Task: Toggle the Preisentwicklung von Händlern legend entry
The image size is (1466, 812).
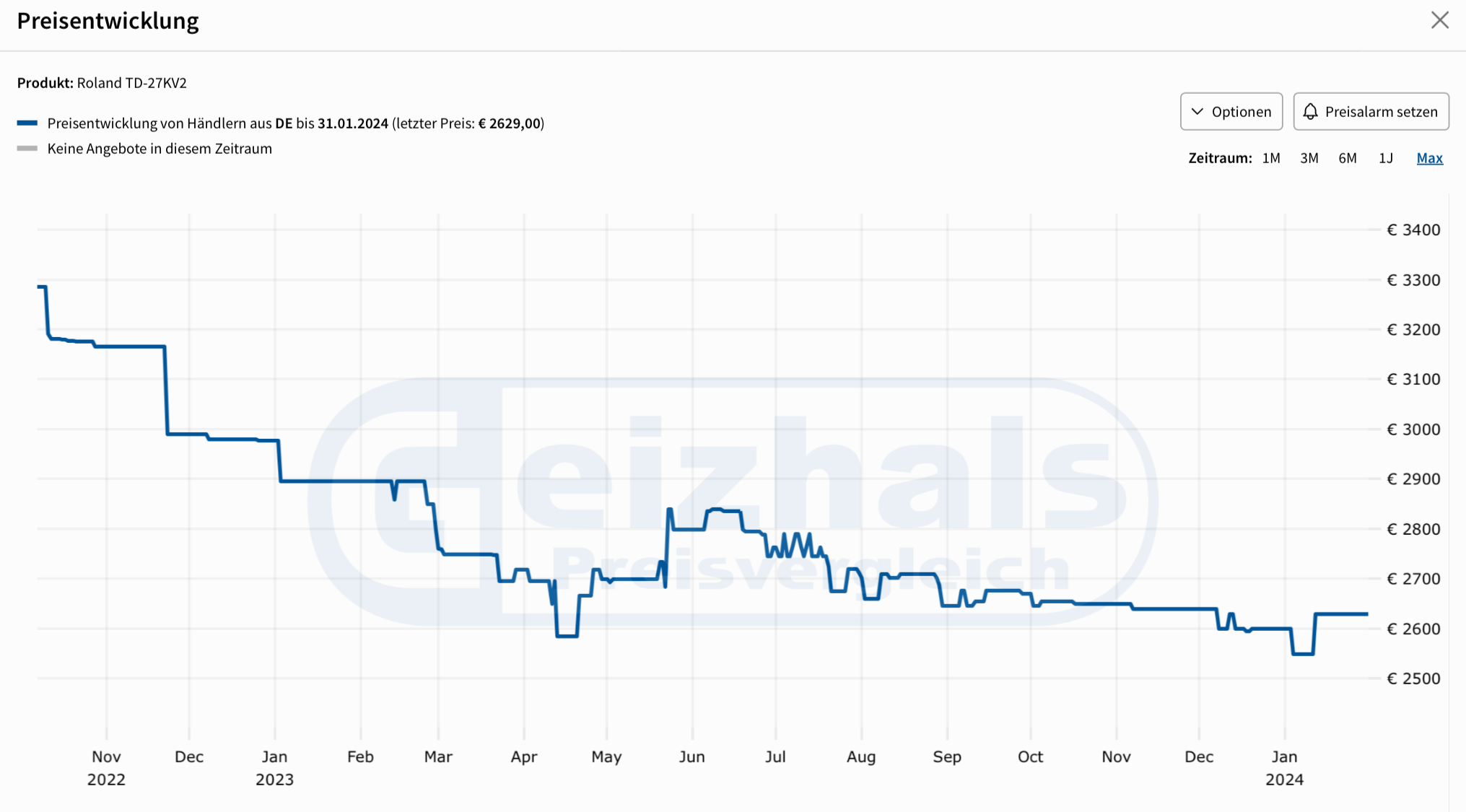Action: coord(295,123)
